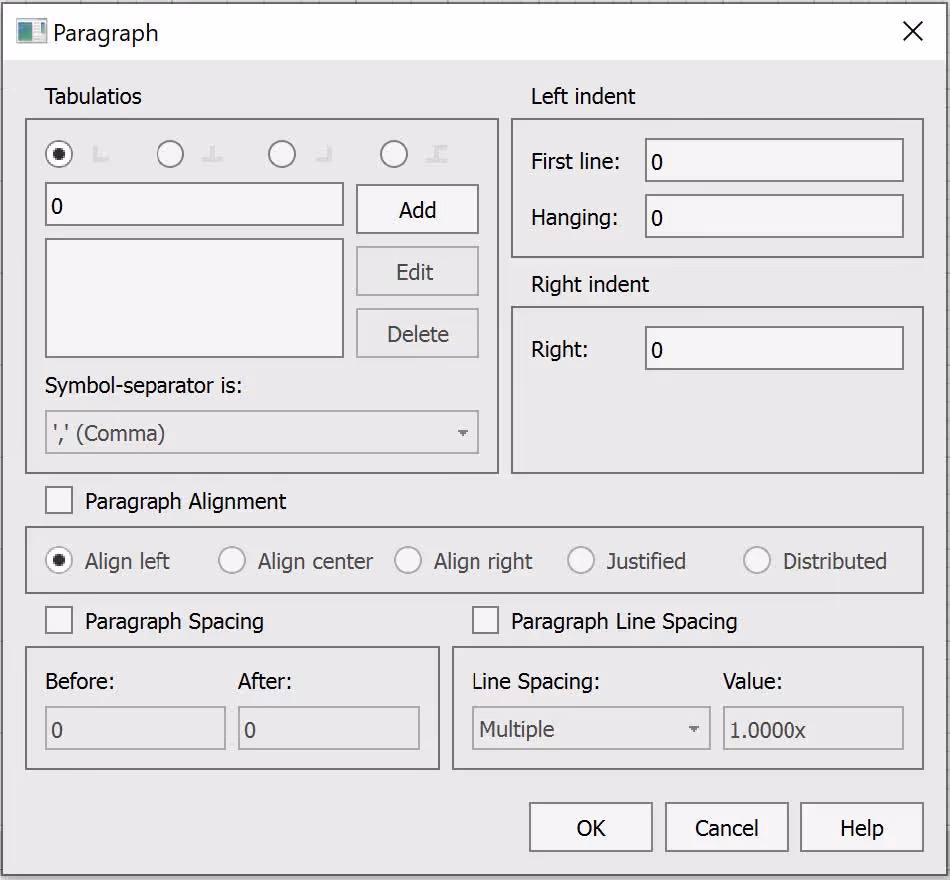Select the Justified alignment option
This screenshot has width=950, height=880.
click(581, 561)
